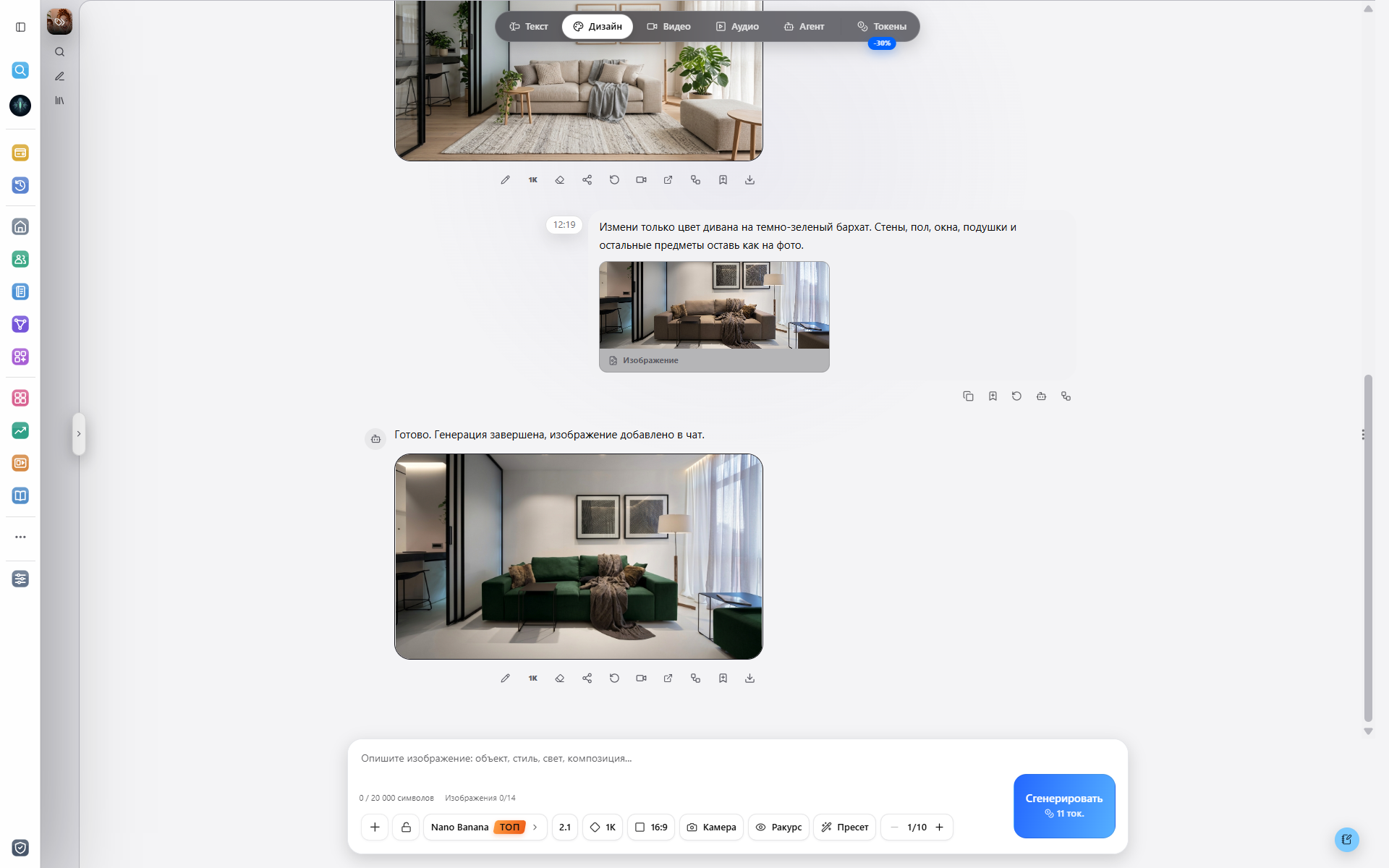Edit the green sofa image with pencil

click(505, 678)
